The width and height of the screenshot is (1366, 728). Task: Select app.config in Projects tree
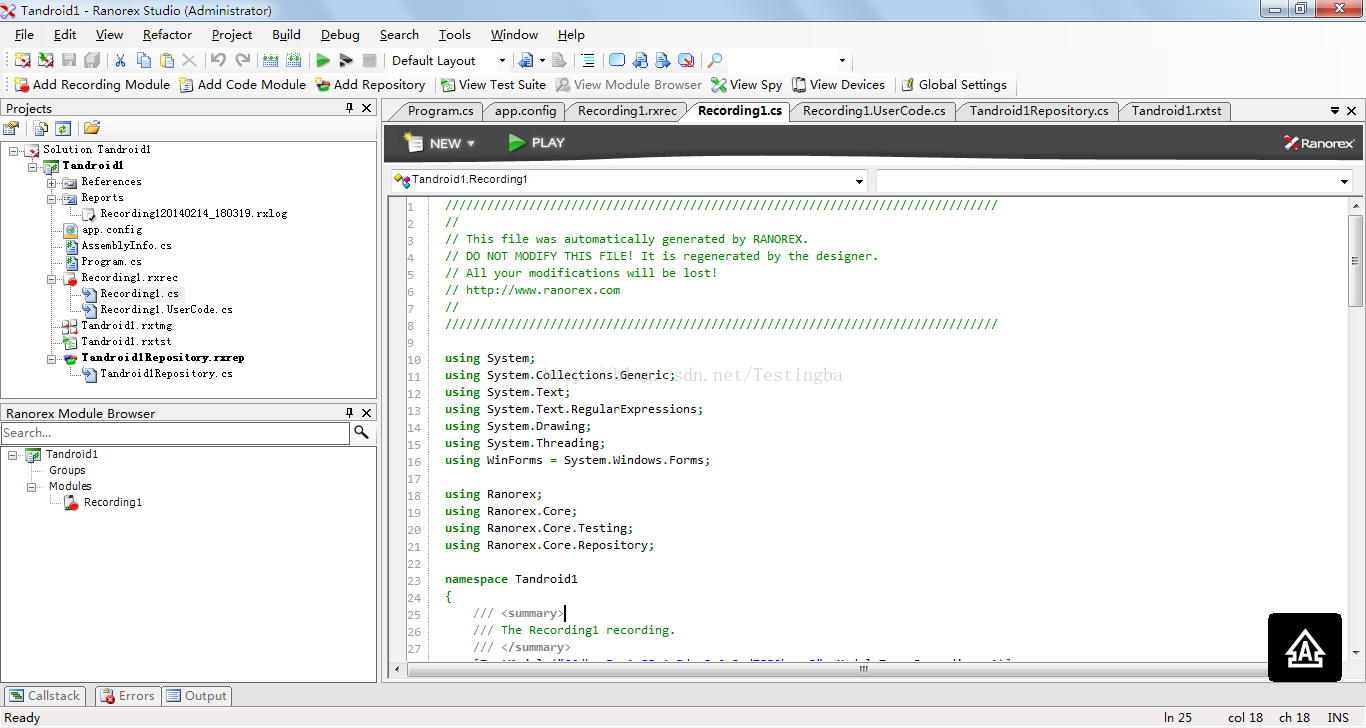tap(111, 230)
